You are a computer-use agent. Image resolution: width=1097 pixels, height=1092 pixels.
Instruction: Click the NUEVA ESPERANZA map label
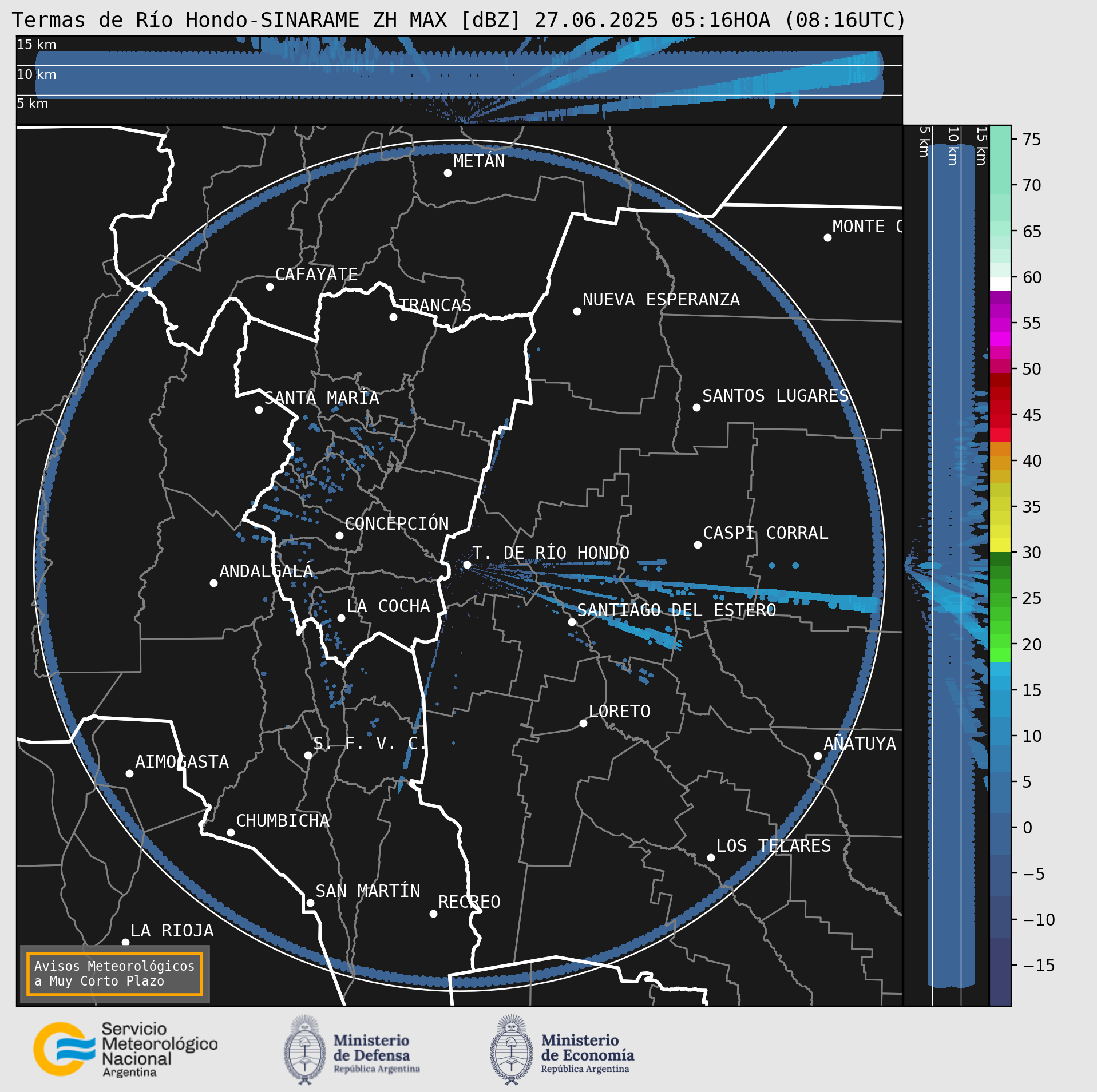click(661, 300)
